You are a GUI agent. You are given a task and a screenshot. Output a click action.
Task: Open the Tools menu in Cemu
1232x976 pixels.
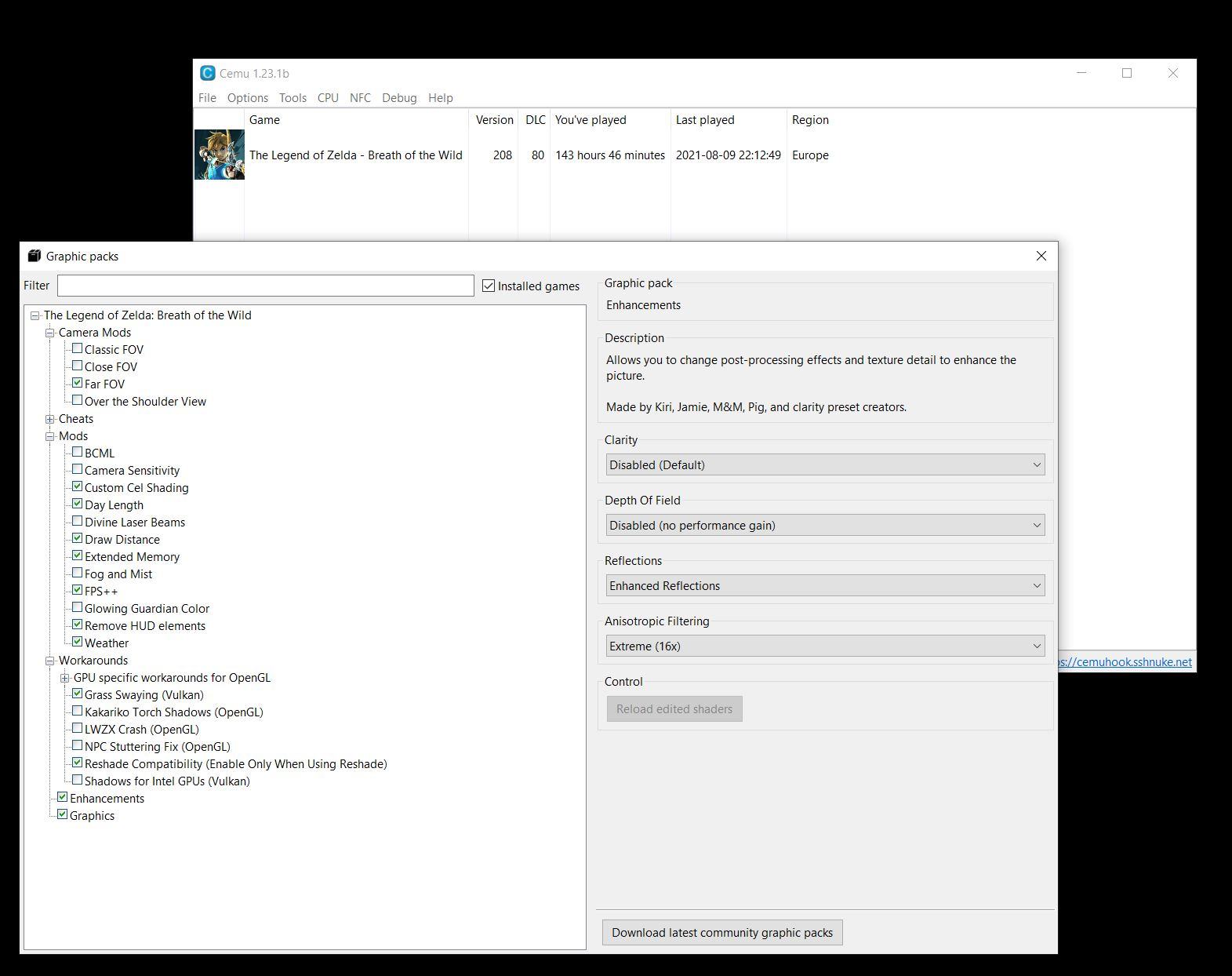pos(293,97)
